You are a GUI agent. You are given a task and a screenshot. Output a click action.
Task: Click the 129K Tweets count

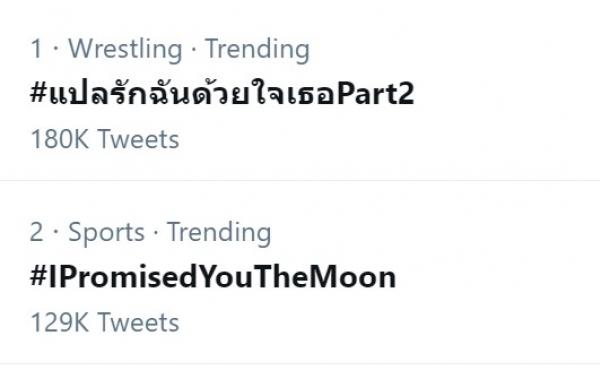pyautogui.click(x=104, y=322)
